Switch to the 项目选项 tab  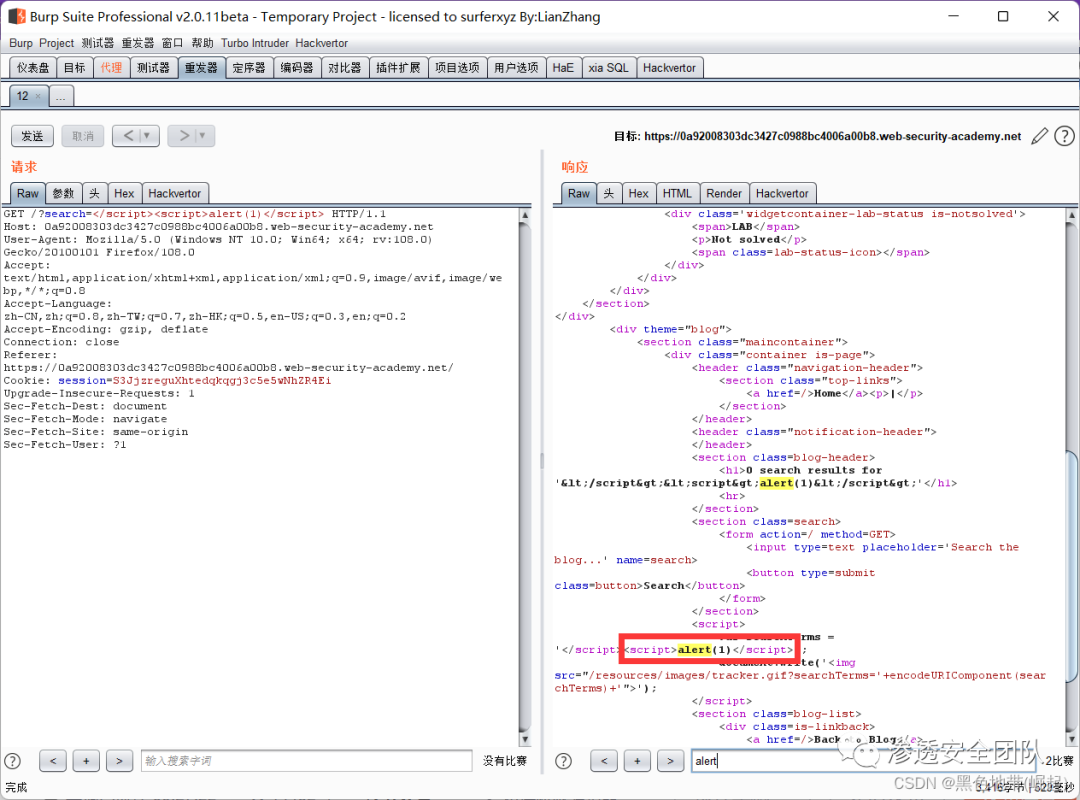[457, 68]
